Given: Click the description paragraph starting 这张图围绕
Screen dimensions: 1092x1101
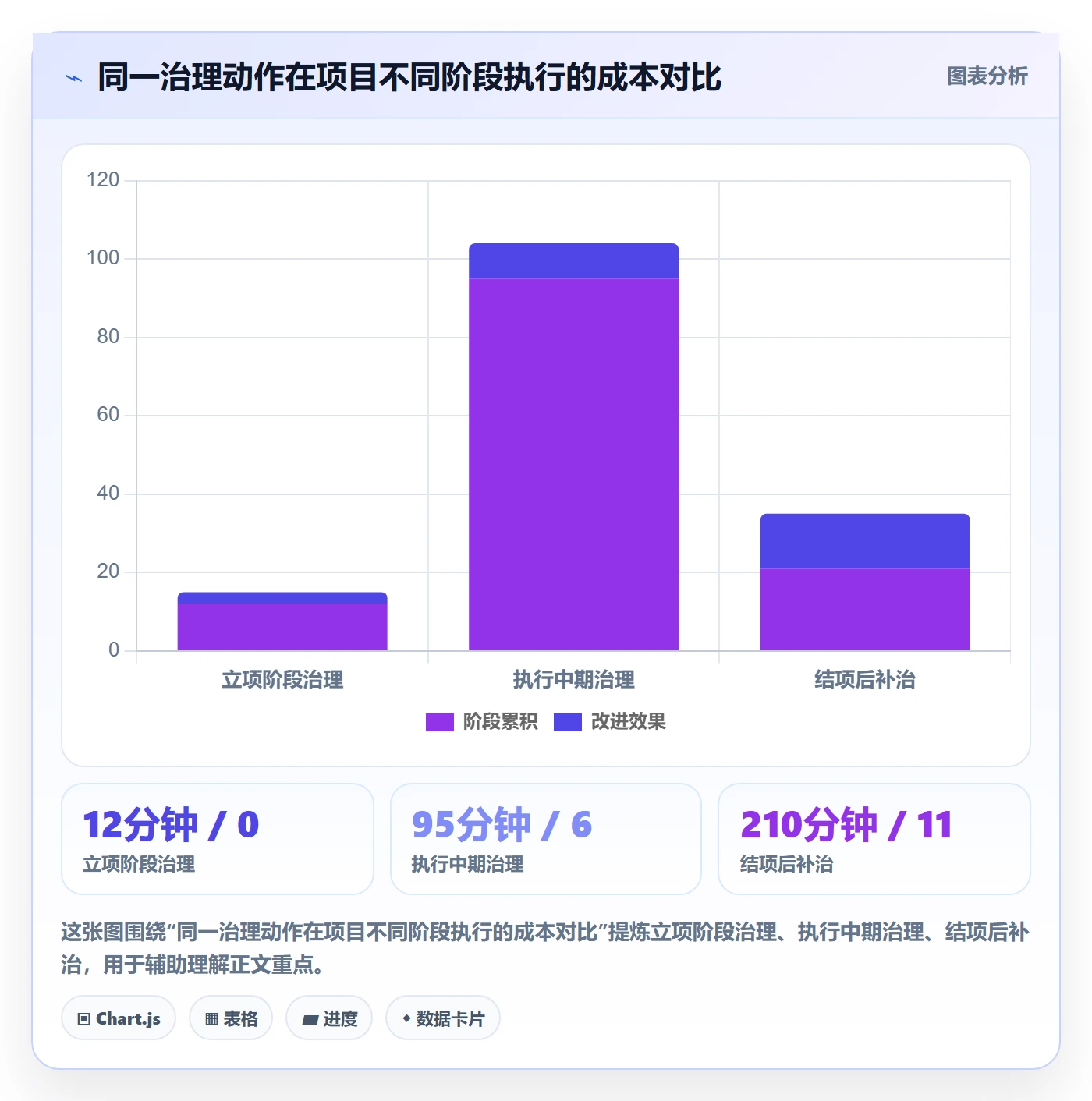Looking at the screenshot, I should coord(545,948).
